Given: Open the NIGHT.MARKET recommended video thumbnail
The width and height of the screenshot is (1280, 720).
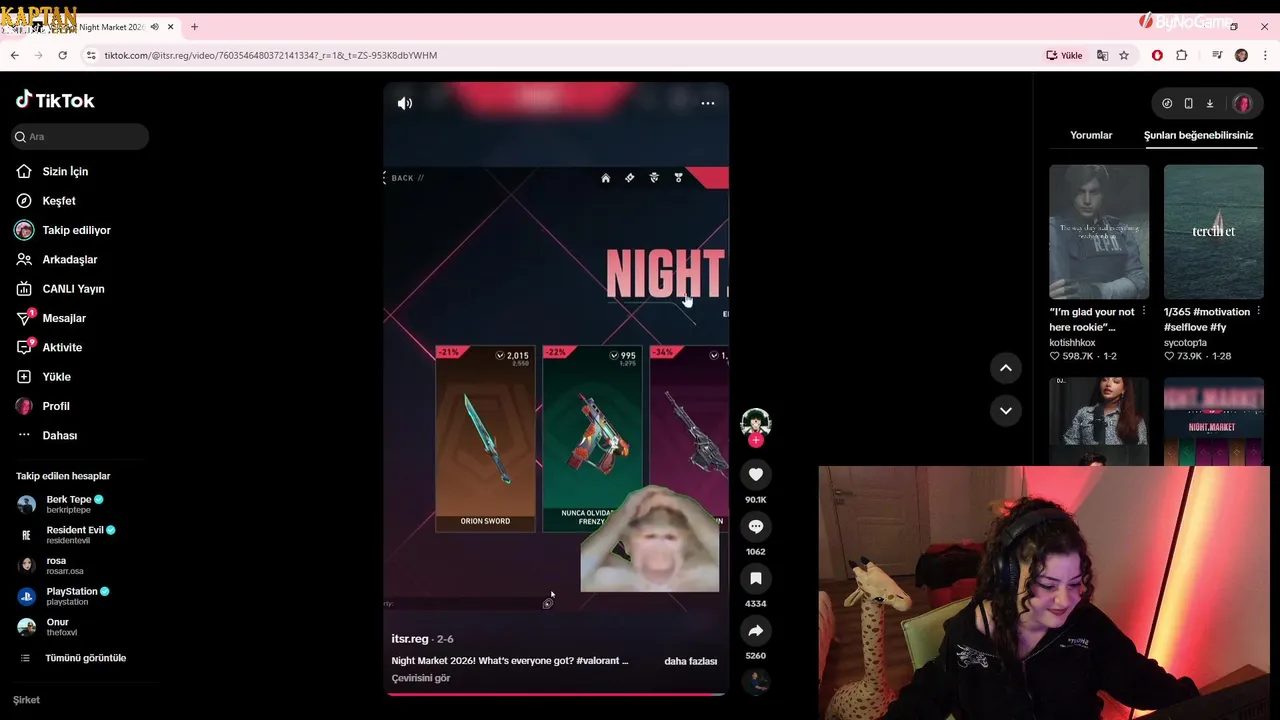Looking at the screenshot, I should coord(1213,421).
